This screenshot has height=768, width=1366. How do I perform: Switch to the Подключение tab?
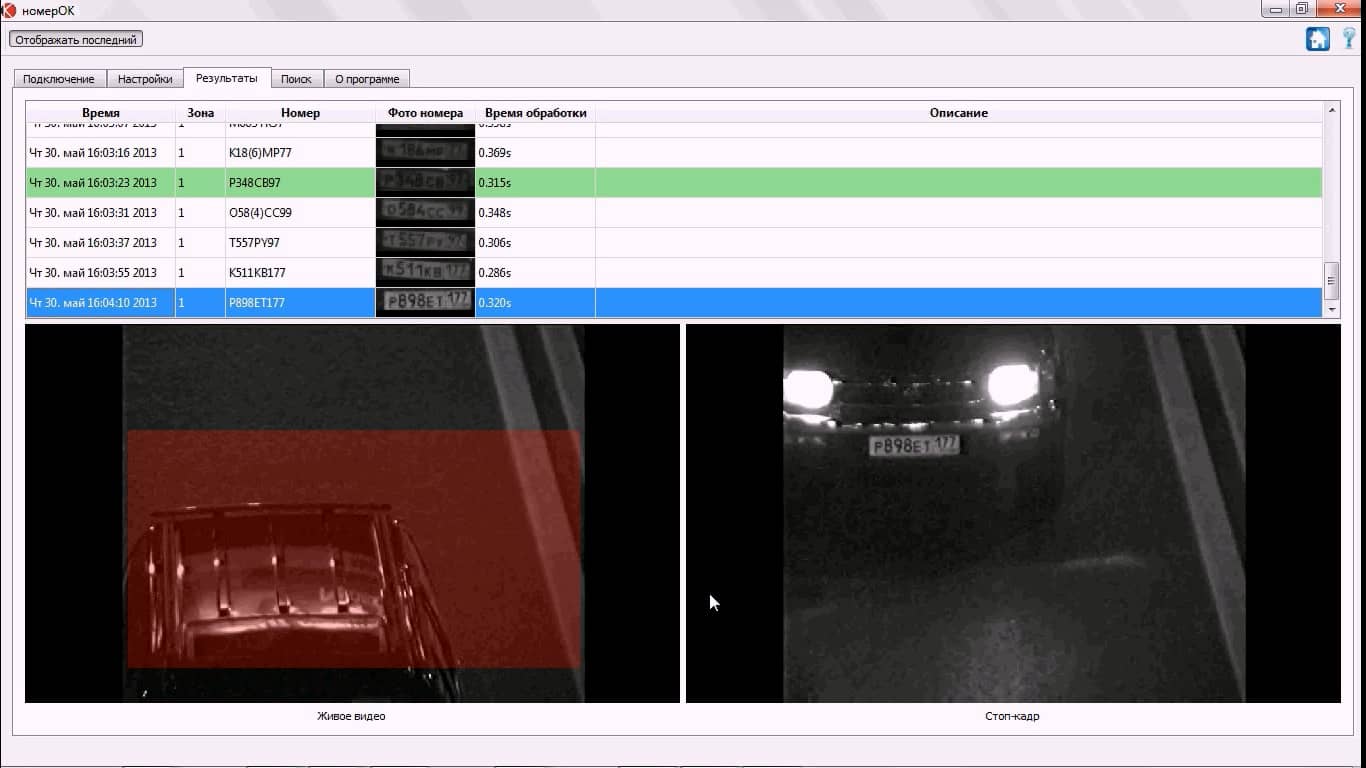[x=59, y=79]
